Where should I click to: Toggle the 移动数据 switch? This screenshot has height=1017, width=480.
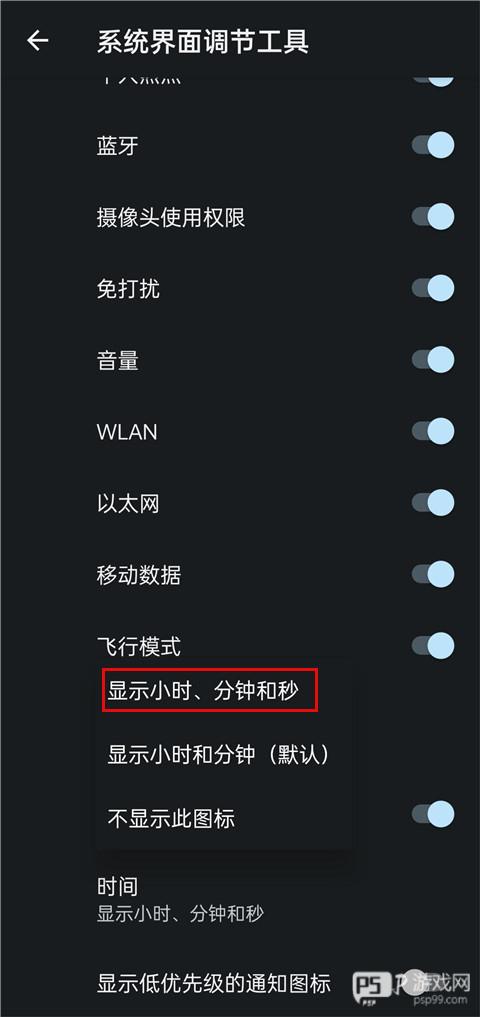pyautogui.click(x=433, y=574)
